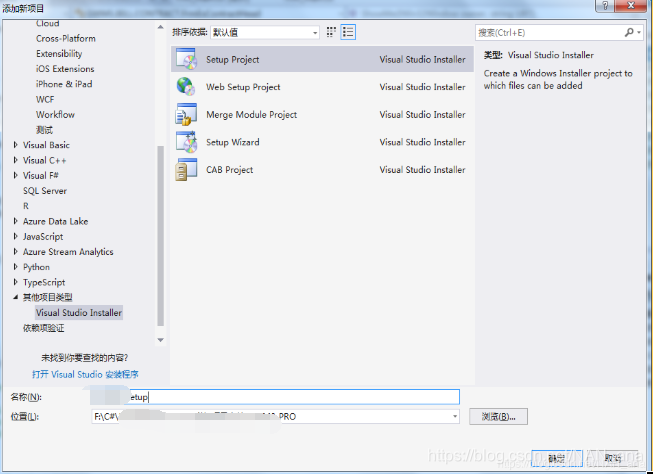
Task: Click the project name input field
Action: [x=275, y=397]
